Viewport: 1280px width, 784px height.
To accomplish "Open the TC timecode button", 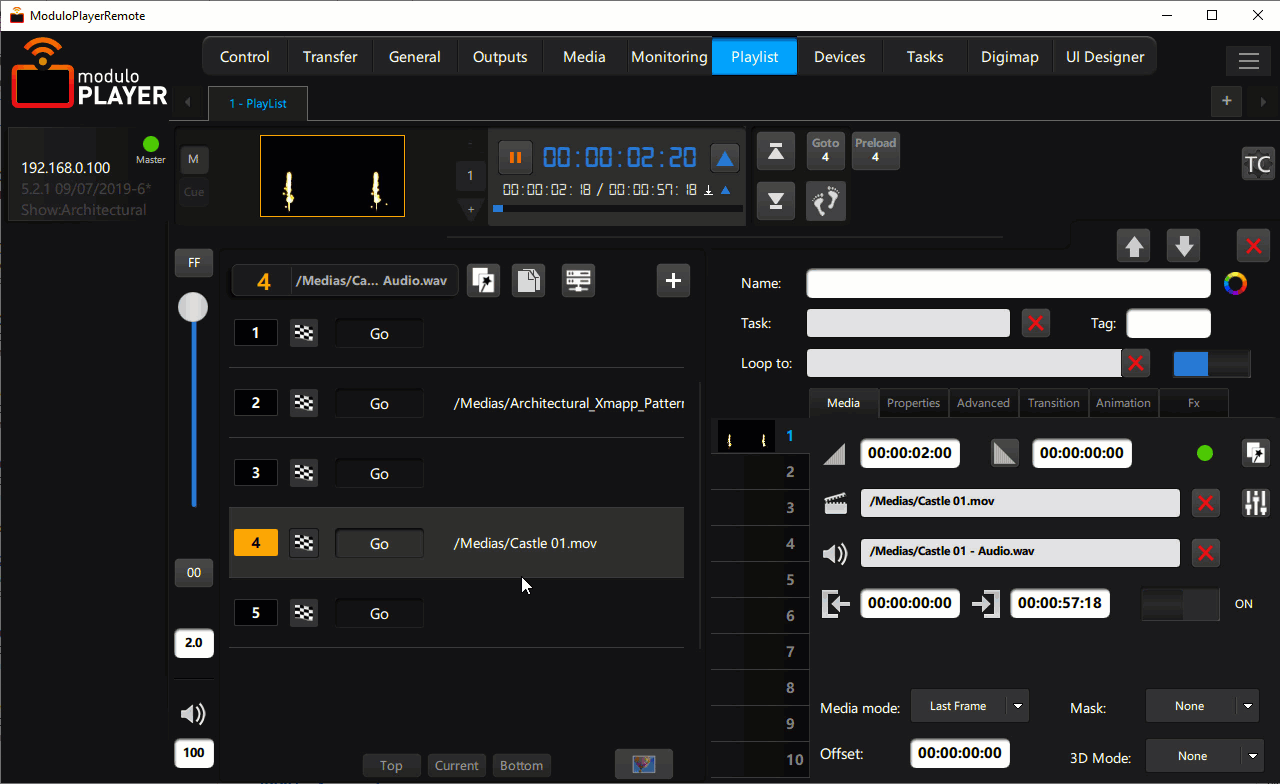I will [x=1258, y=164].
